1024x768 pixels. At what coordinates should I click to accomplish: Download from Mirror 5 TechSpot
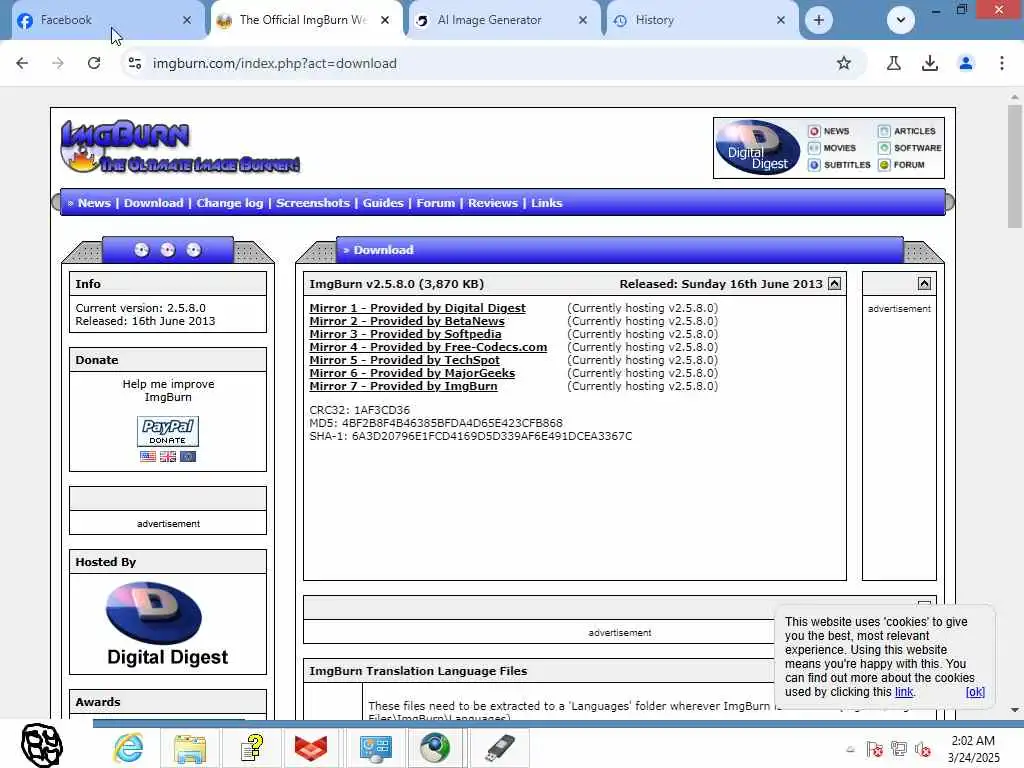[x=404, y=360]
